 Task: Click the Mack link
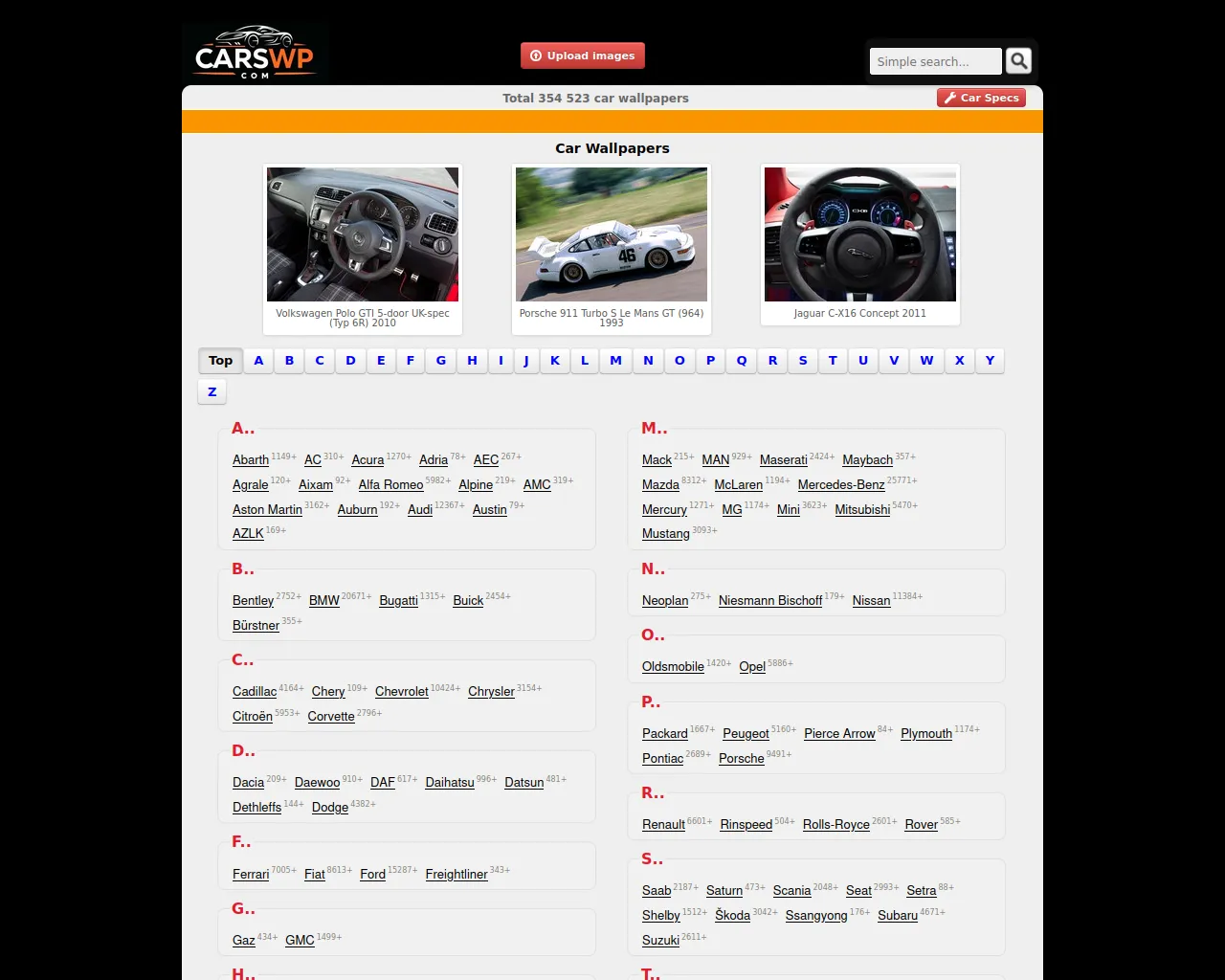click(x=657, y=460)
